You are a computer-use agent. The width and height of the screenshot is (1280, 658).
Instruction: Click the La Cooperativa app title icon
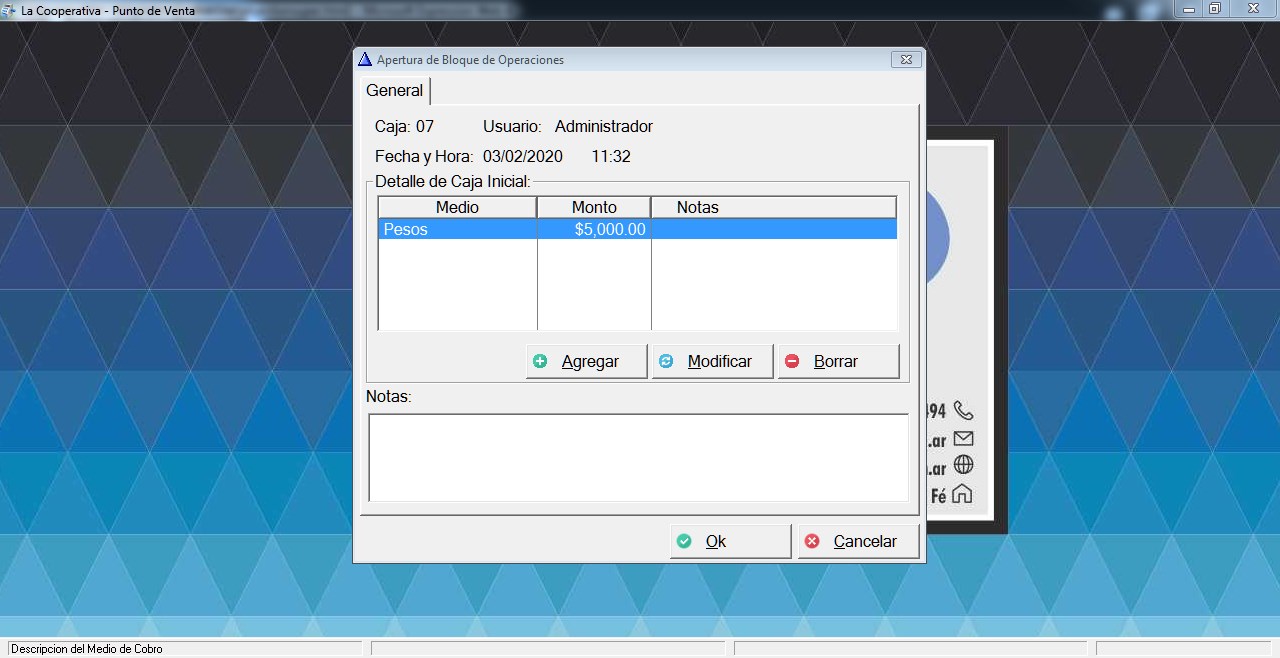(x=10, y=9)
